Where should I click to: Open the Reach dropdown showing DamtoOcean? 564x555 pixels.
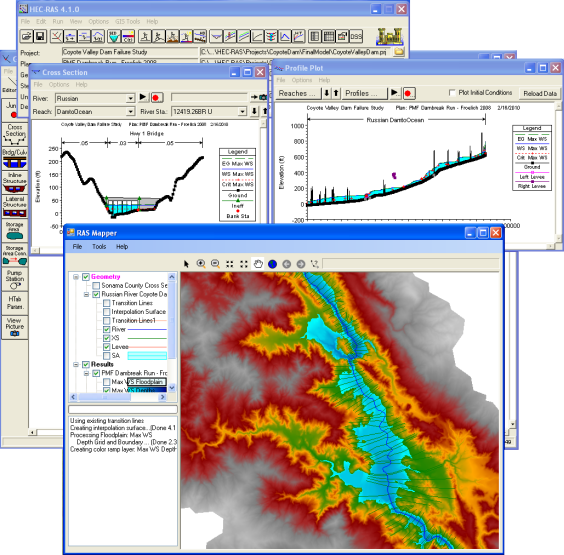pos(95,112)
